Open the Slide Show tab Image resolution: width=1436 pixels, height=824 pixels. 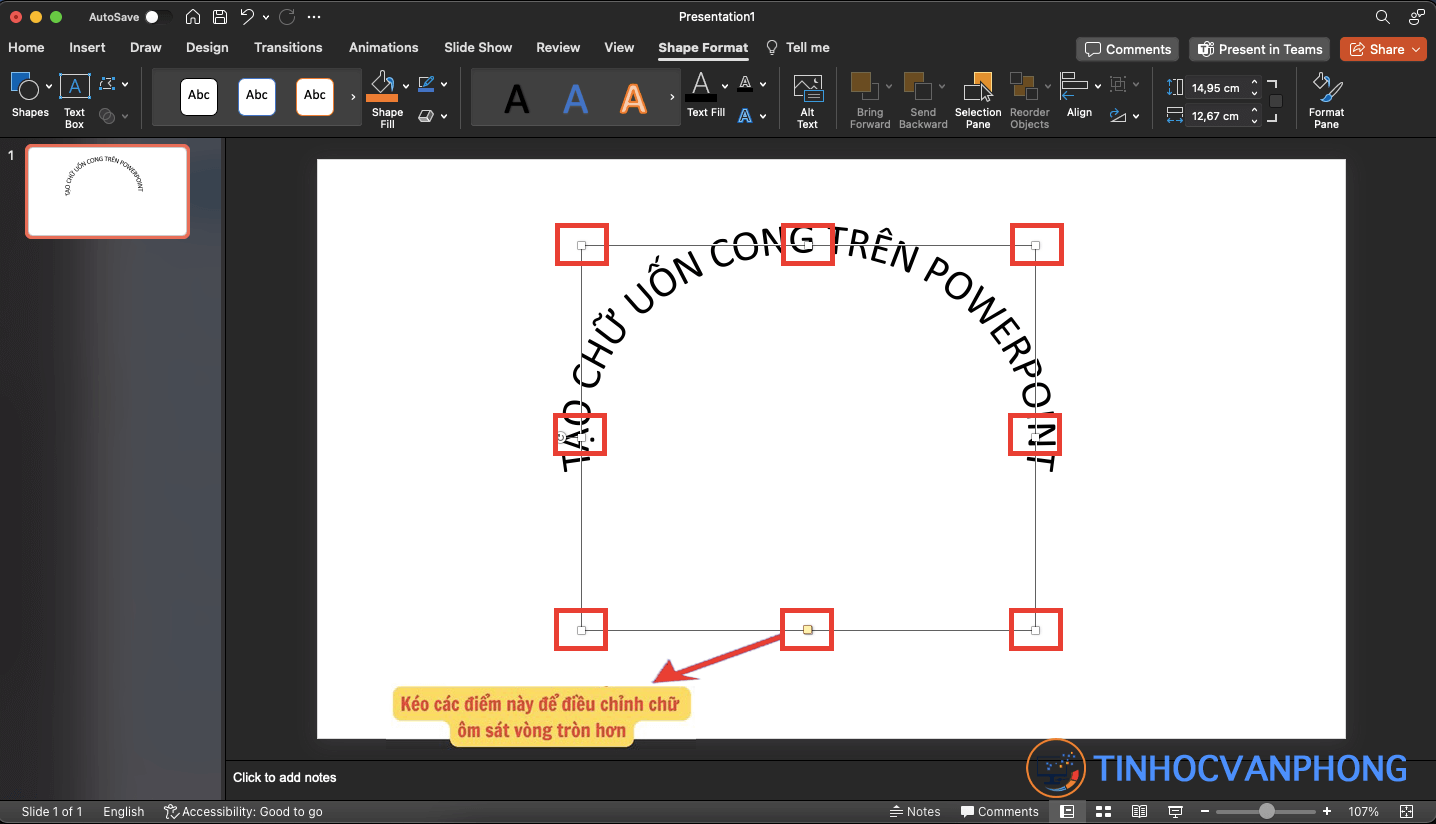pyautogui.click(x=478, y=47)
